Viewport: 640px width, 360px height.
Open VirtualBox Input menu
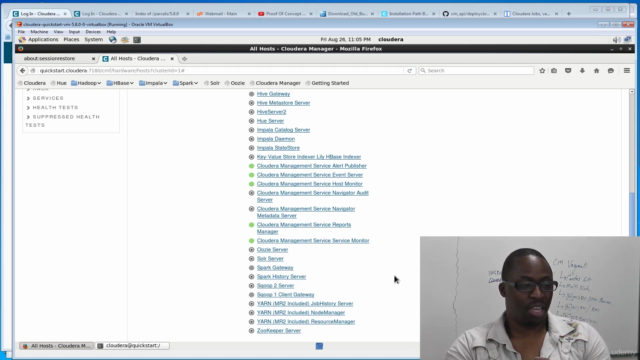pyautogui.click(x=74, y=32)
